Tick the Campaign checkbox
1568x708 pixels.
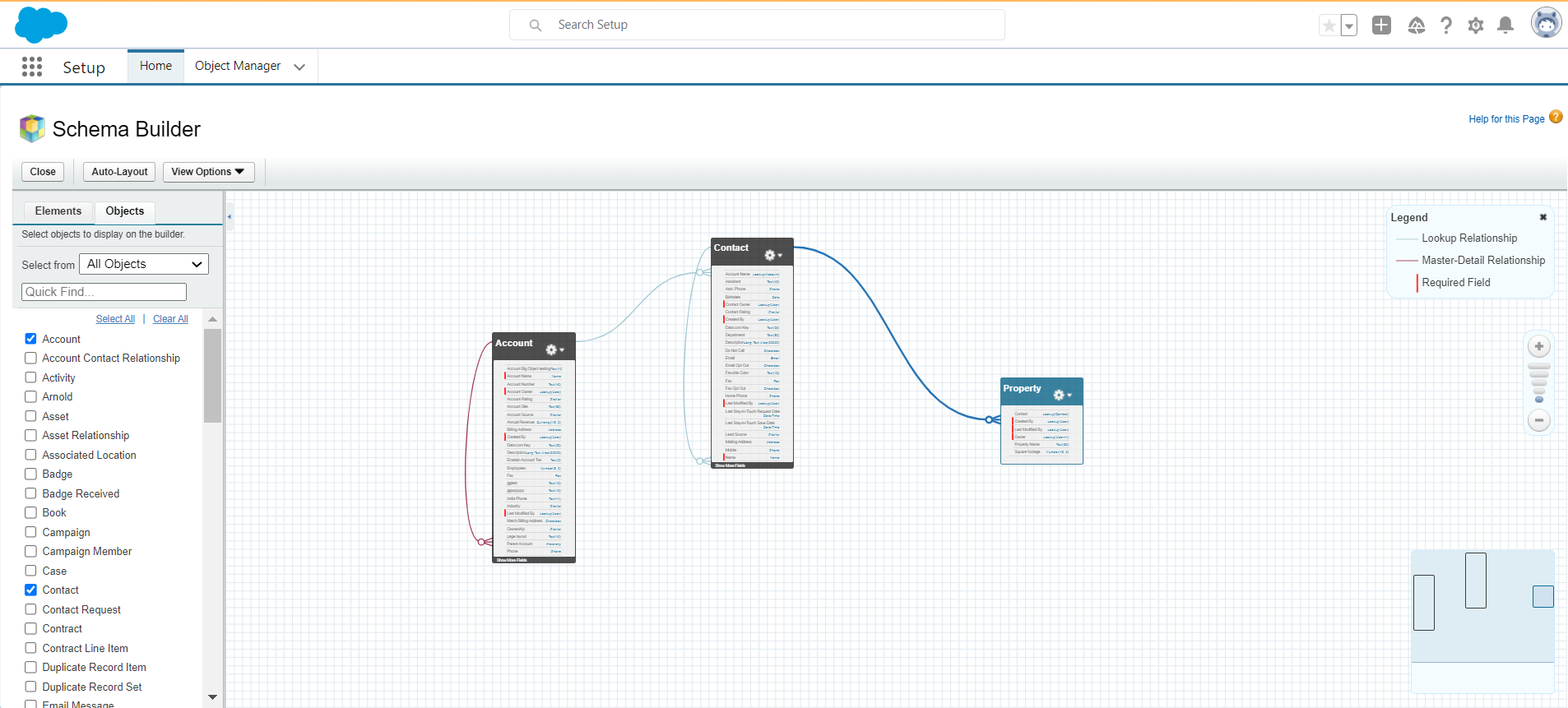(30, 532)
